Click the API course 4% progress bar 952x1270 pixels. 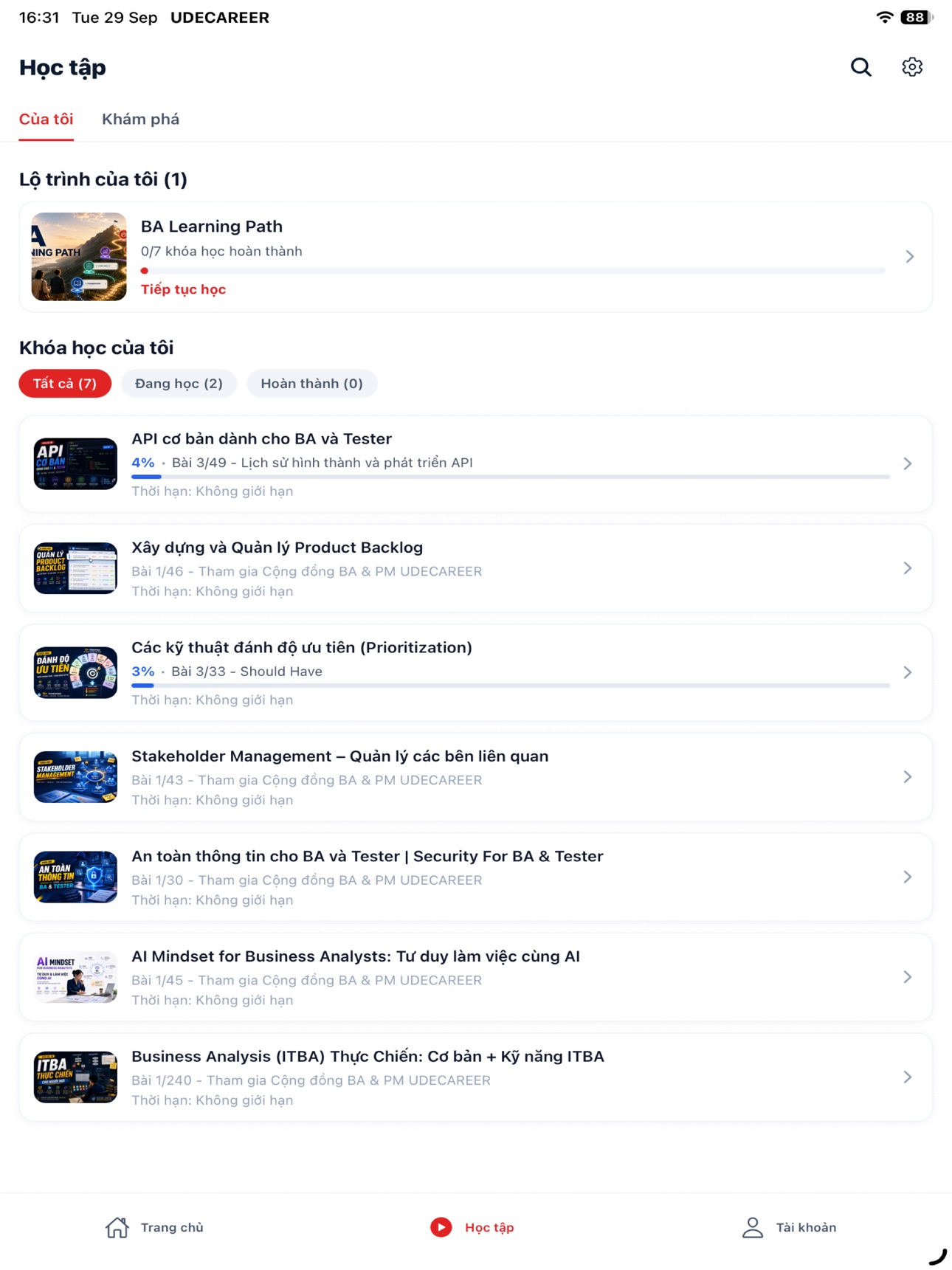[x=511, y=477]
